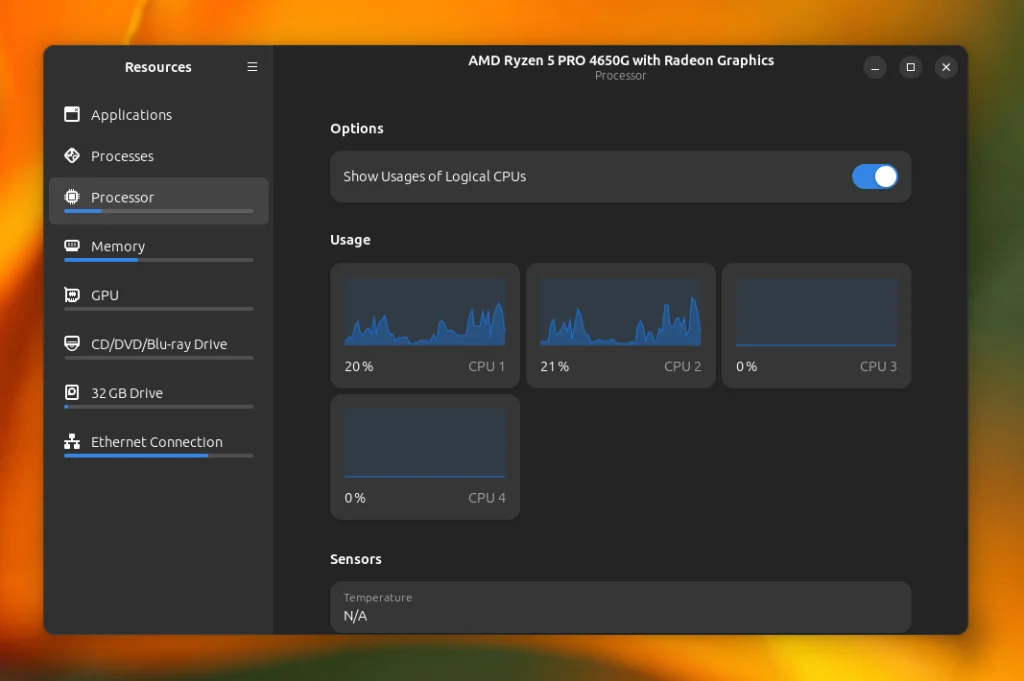
Task: Click the GPU card icon
Action: point(72,295)
